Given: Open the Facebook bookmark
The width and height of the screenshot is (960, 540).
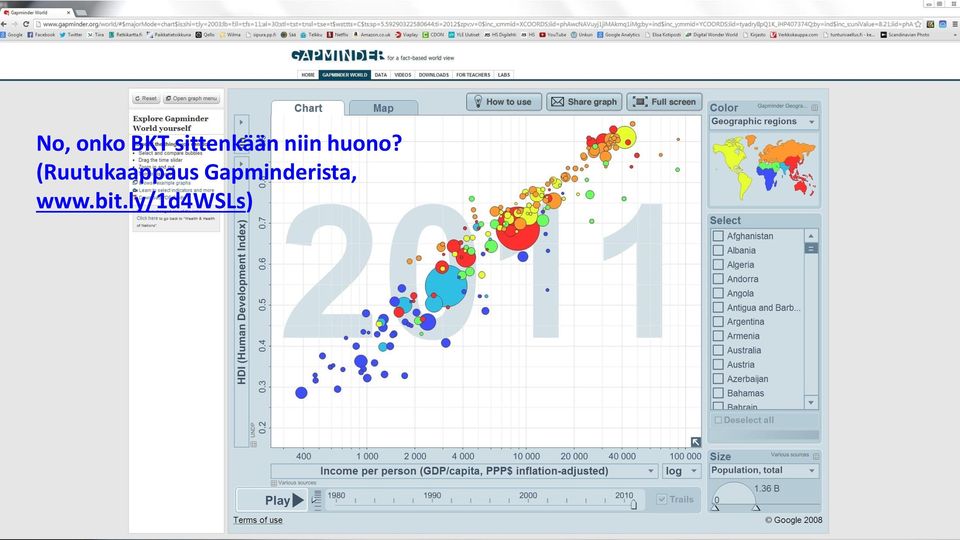Looking at the screenshot, I should [41, 35].
